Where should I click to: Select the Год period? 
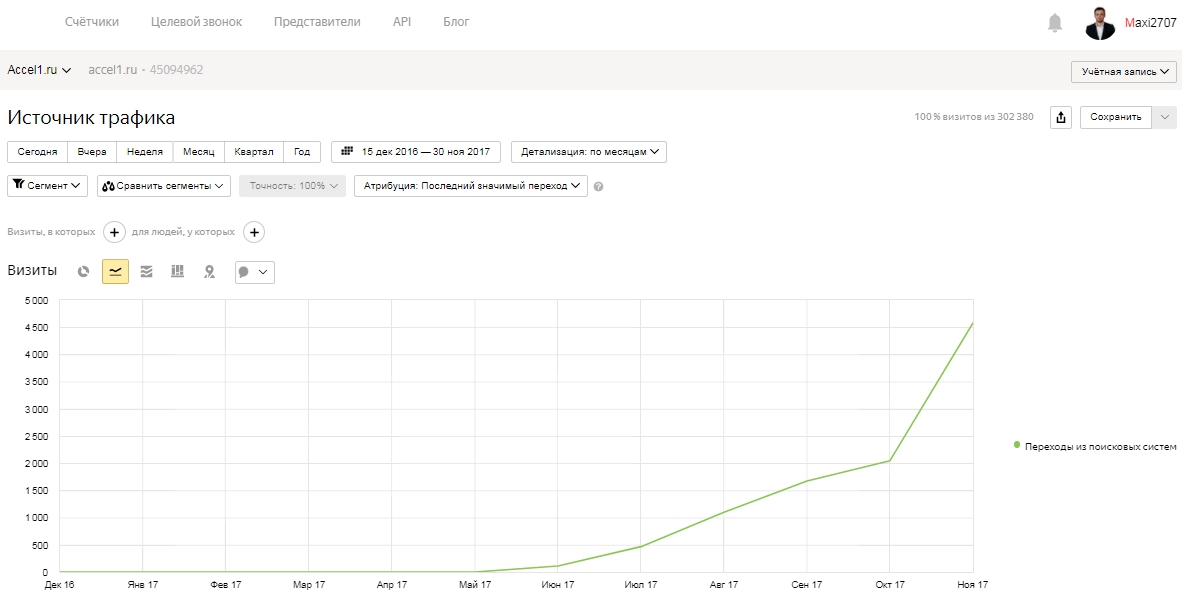302,151
